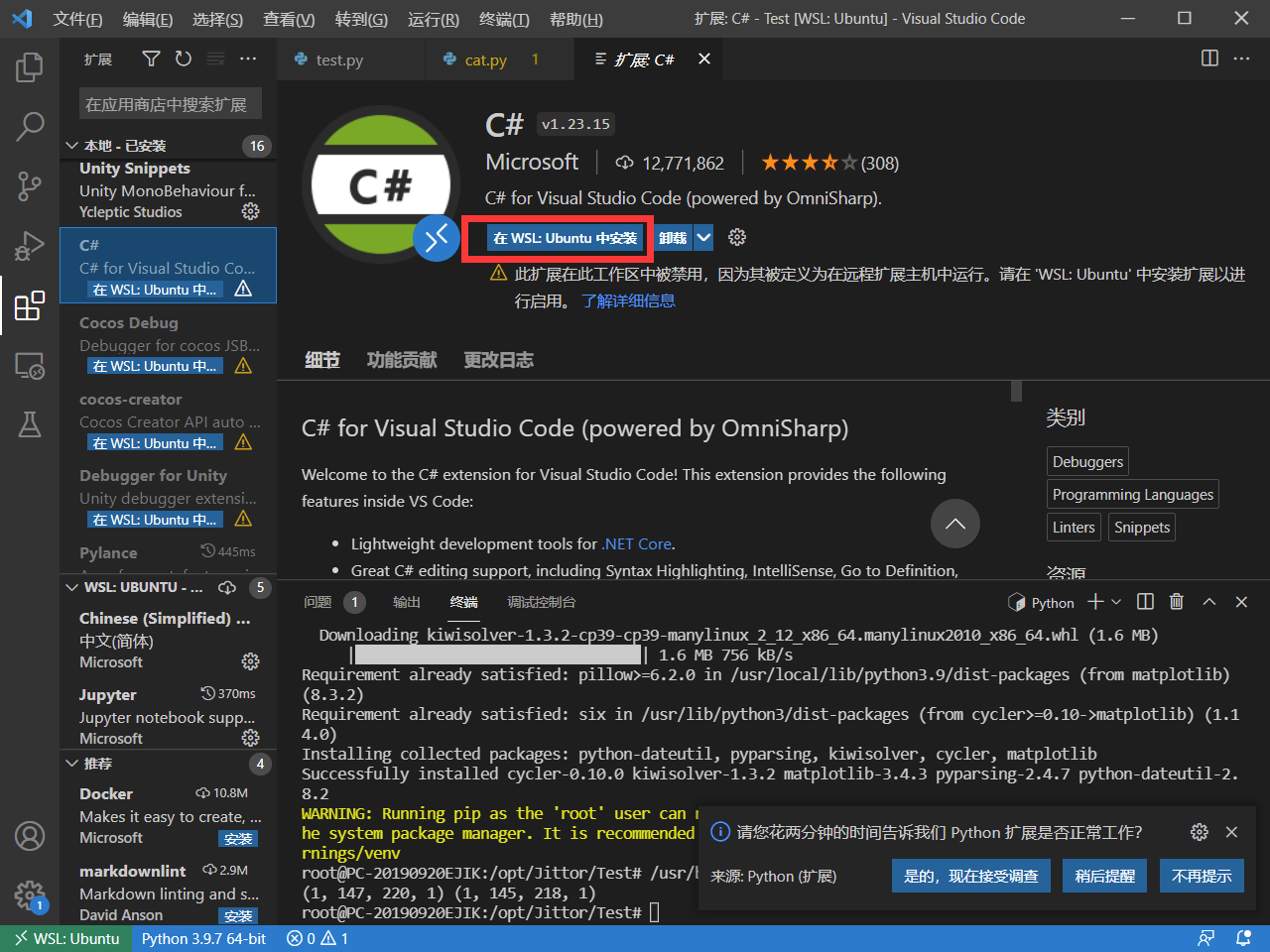Open the Feature Contributions tab

tap(402, 360)
